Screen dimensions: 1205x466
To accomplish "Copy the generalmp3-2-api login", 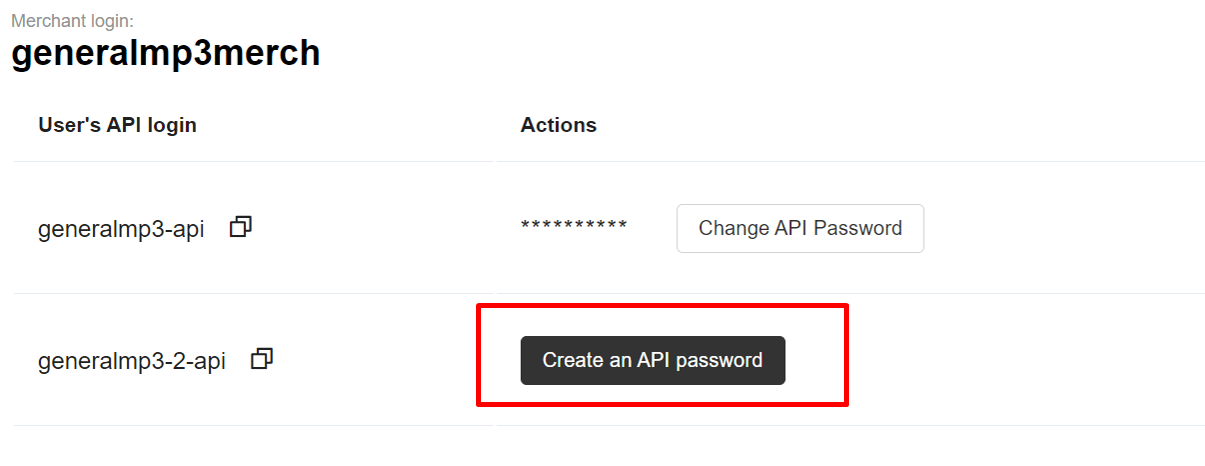I will pos(262,359).
